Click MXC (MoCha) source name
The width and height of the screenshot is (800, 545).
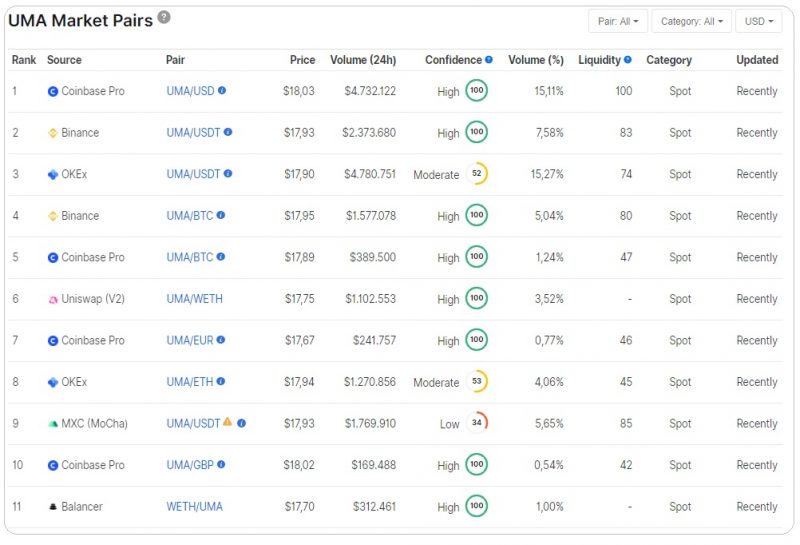pos(94,424)
